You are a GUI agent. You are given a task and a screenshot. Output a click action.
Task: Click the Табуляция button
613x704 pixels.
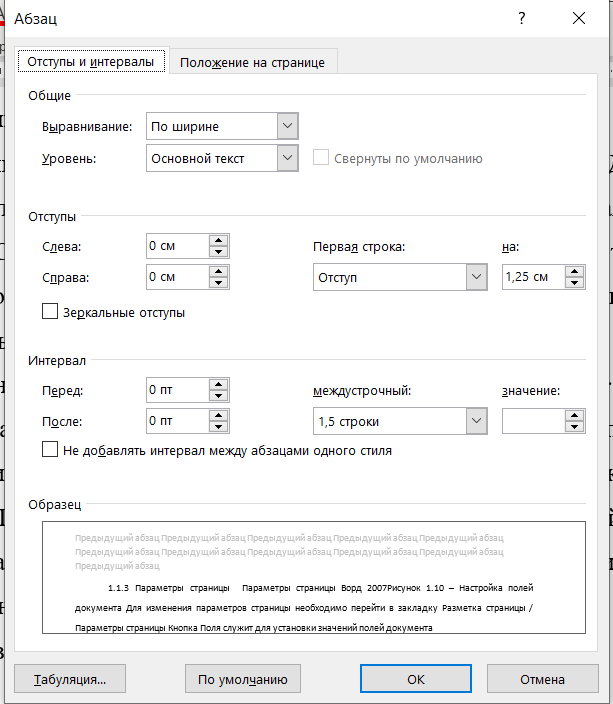point(70,679)
